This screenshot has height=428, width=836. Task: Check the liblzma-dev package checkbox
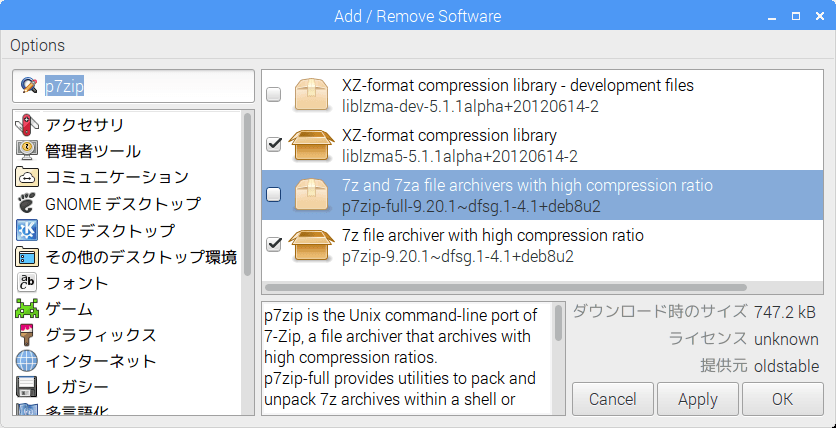pyautogui.click(x=274, y=95)
